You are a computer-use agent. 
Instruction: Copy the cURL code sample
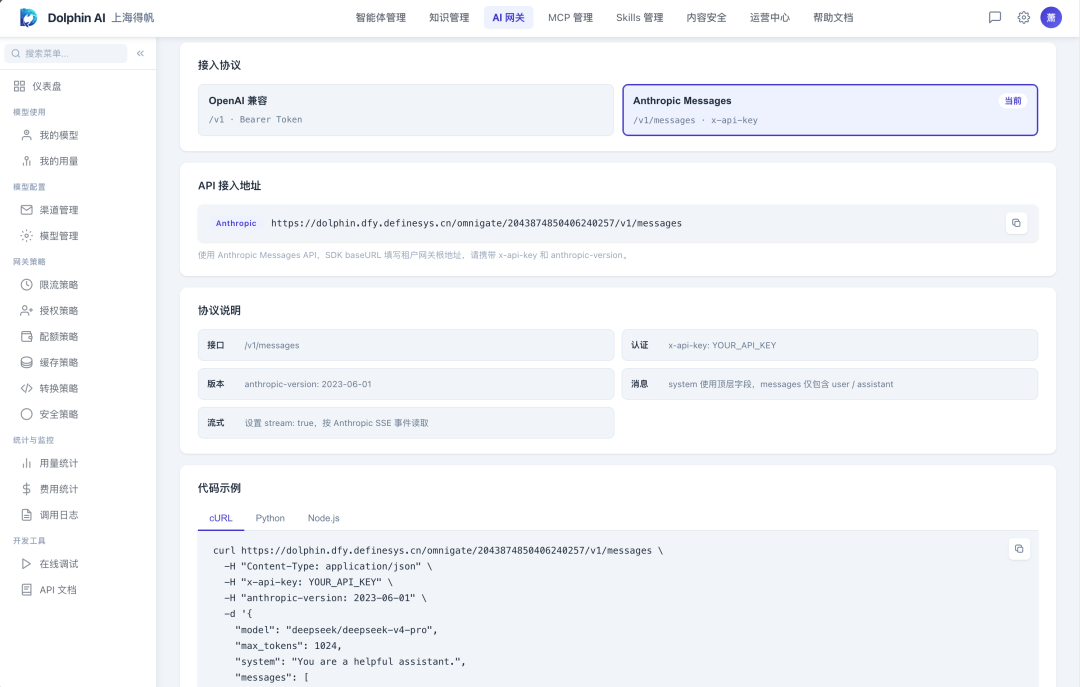[x=1019, y=549]
